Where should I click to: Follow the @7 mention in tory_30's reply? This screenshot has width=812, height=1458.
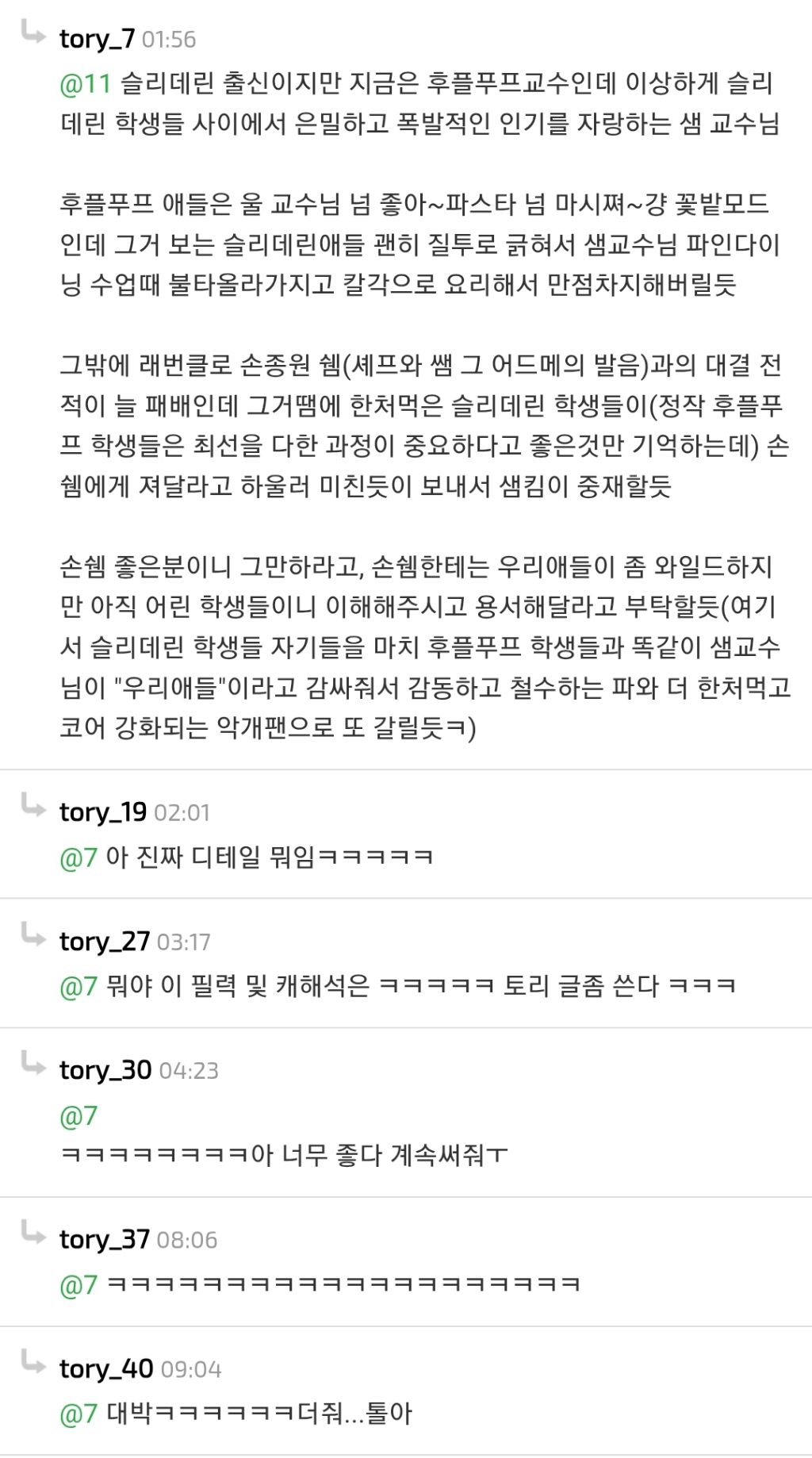(x=79, y=1116)
